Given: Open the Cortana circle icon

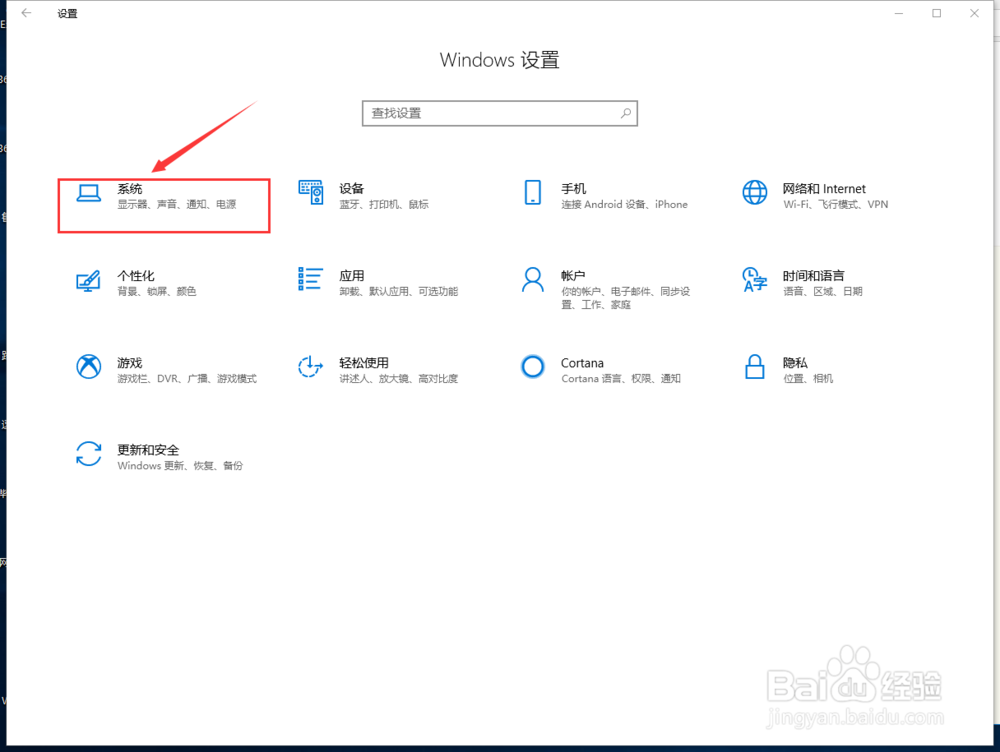Looking at the screenshot, I should 533,367.
